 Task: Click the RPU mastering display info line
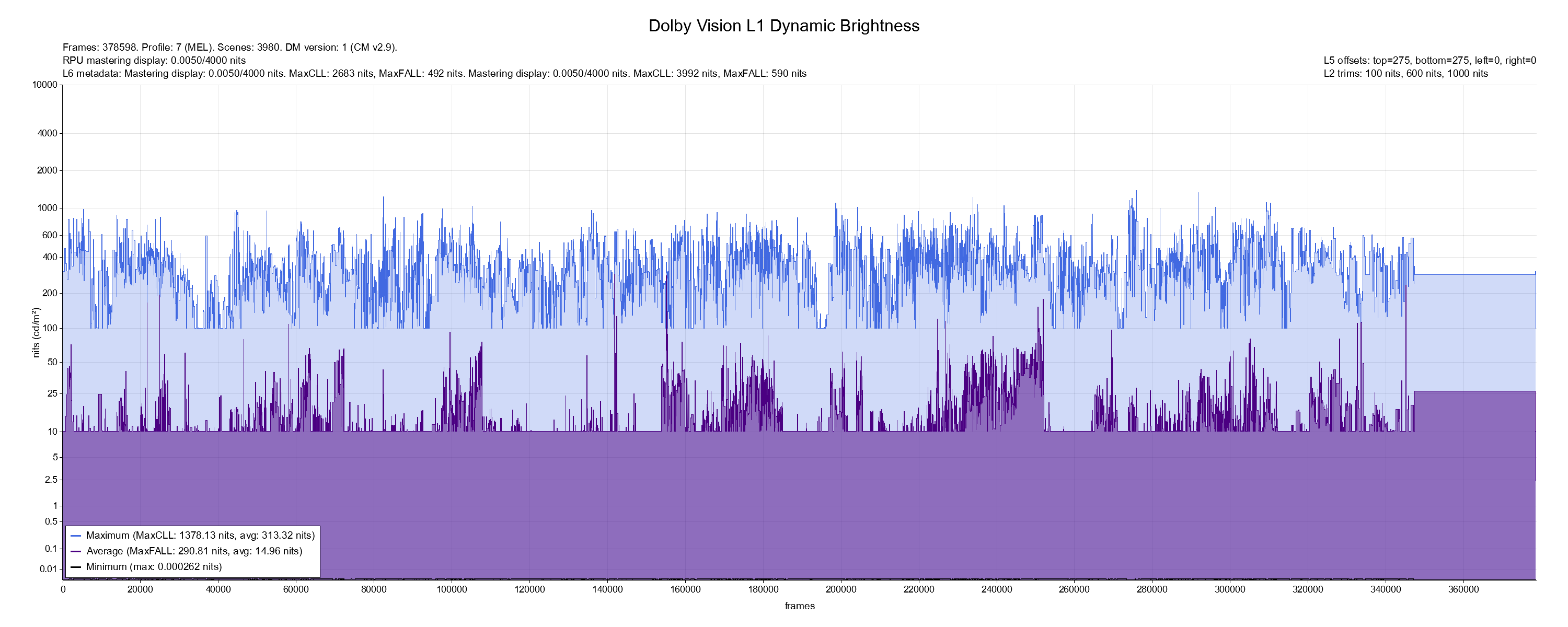point(154,60)
